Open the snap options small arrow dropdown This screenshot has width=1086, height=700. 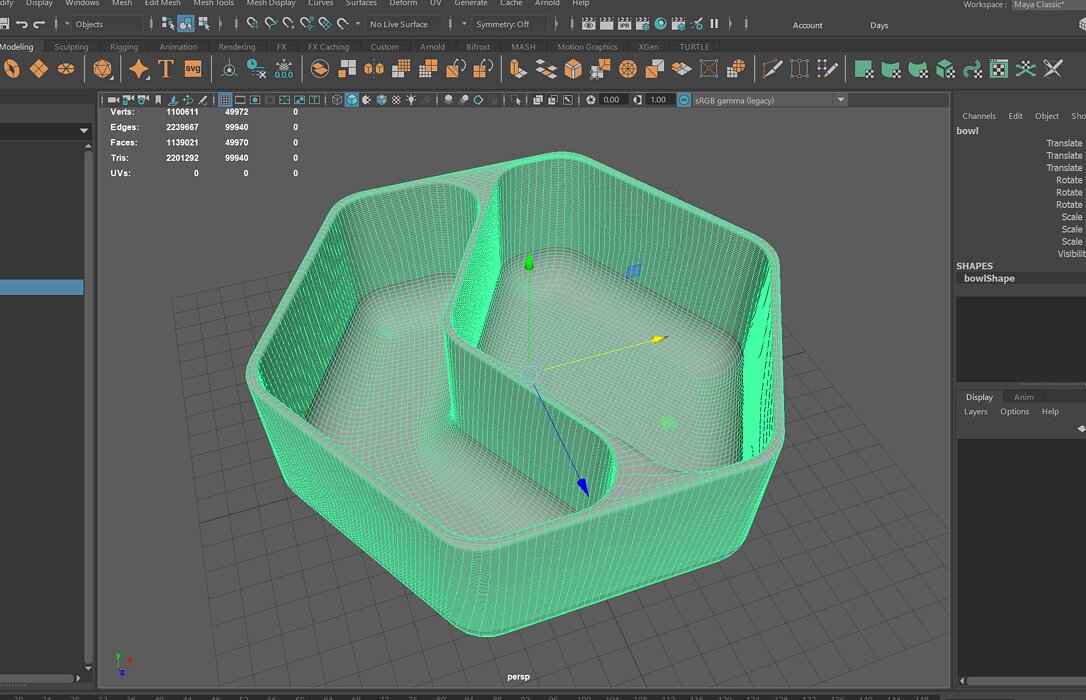(x=357, y=24)
